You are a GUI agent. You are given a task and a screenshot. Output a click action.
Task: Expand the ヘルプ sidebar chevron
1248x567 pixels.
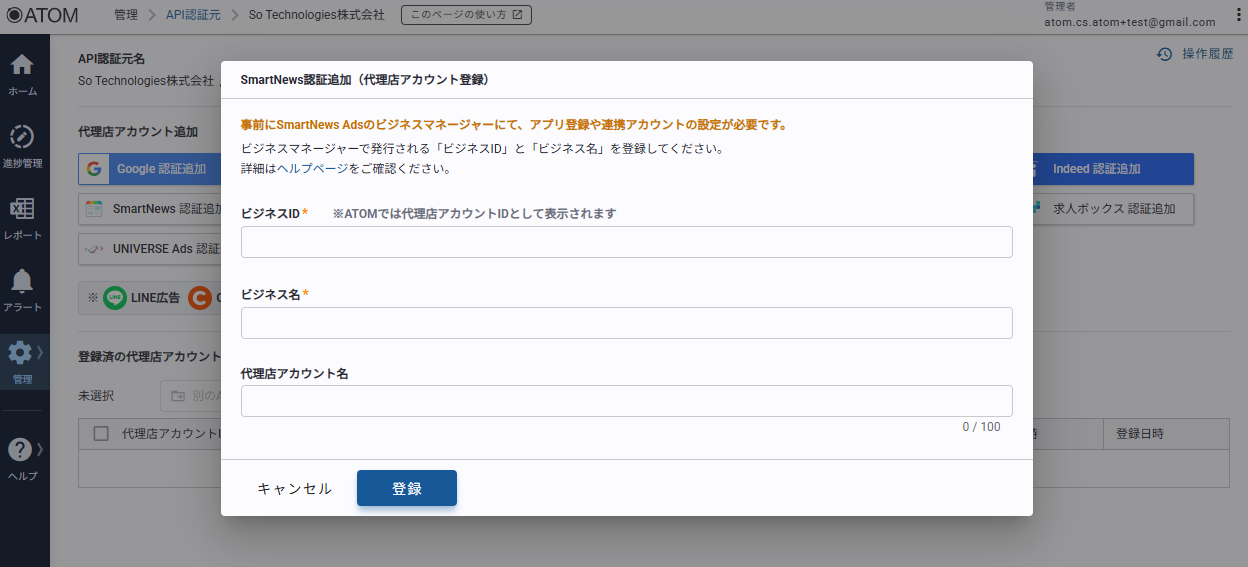40,450
